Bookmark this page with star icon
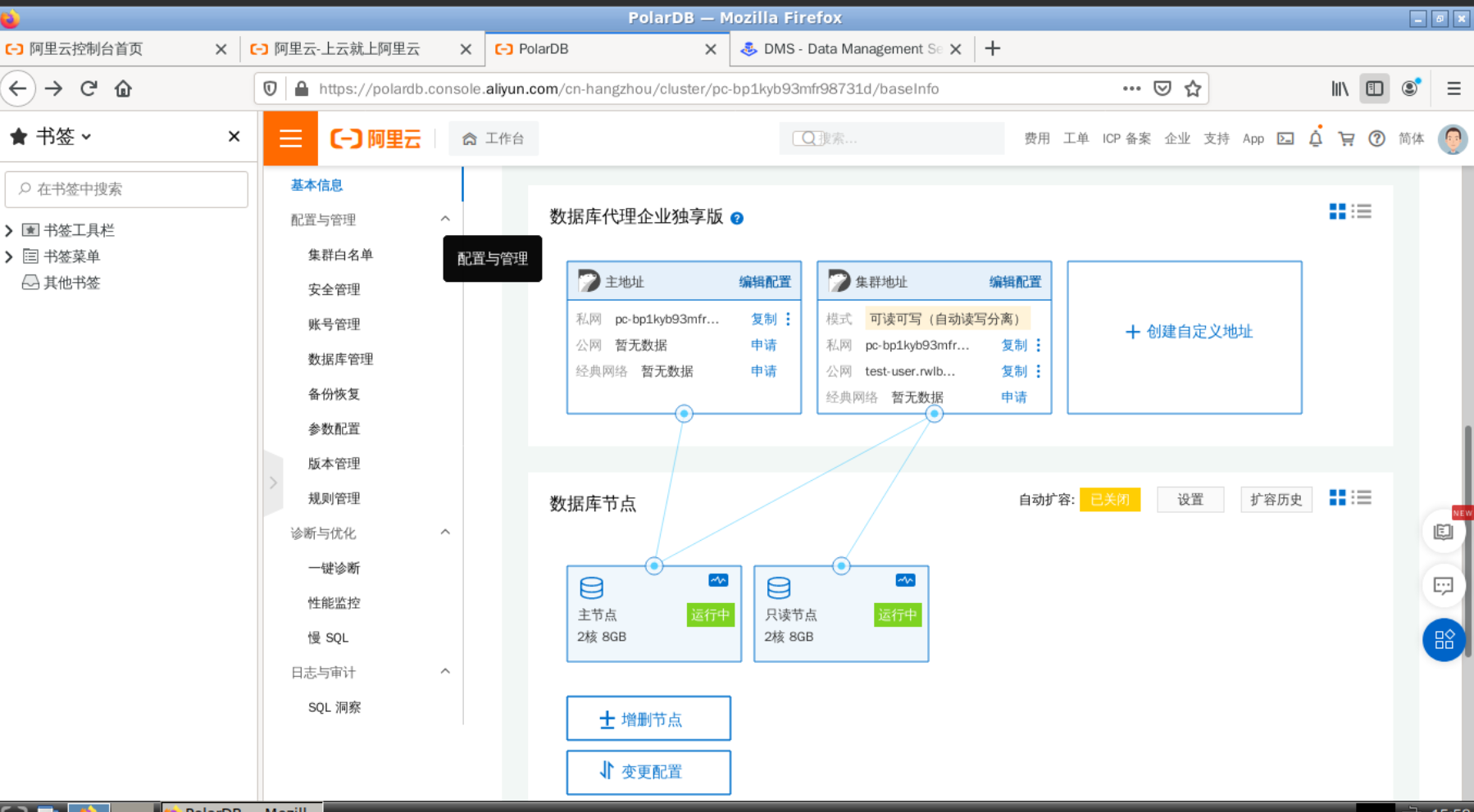The image size is (1474, 812). coord(1193,88)
